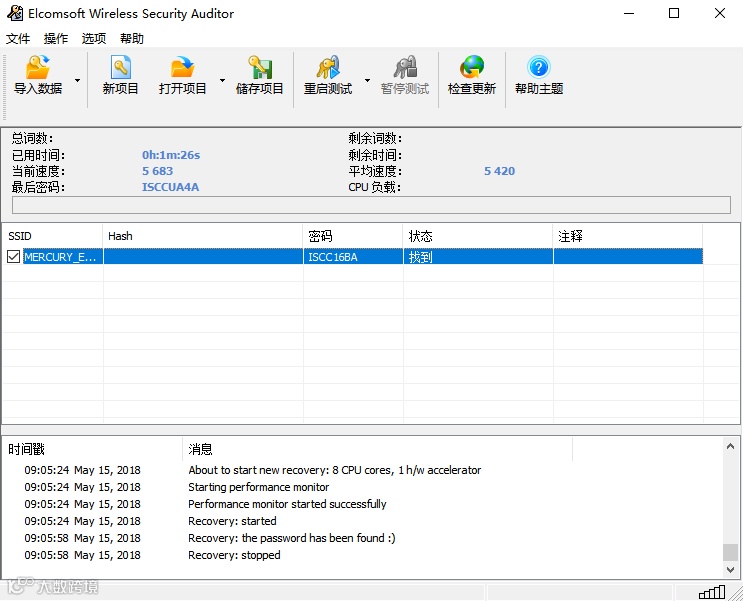Image resolution: width=743 pixels, height=601 pixels.
Task: Select log entry 'About to start new recovery'
Action: pyautogui.click(x=335, y=470)
